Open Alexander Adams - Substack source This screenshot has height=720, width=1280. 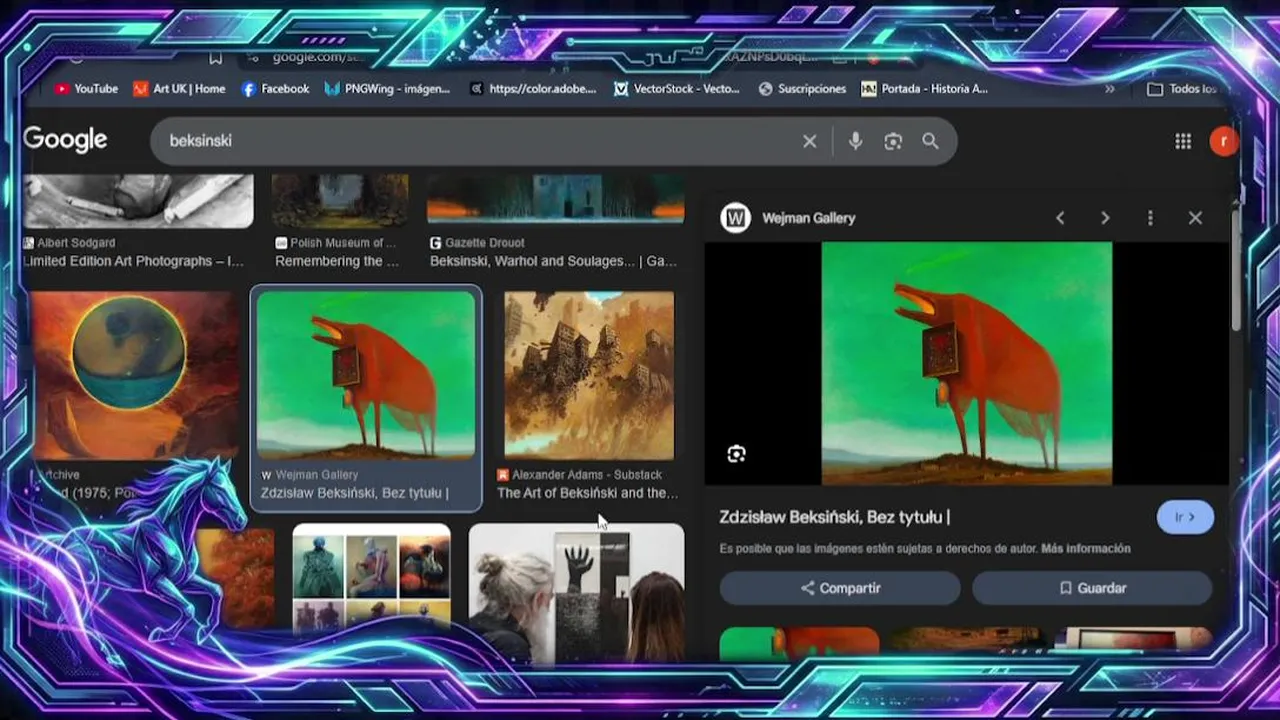585,475
